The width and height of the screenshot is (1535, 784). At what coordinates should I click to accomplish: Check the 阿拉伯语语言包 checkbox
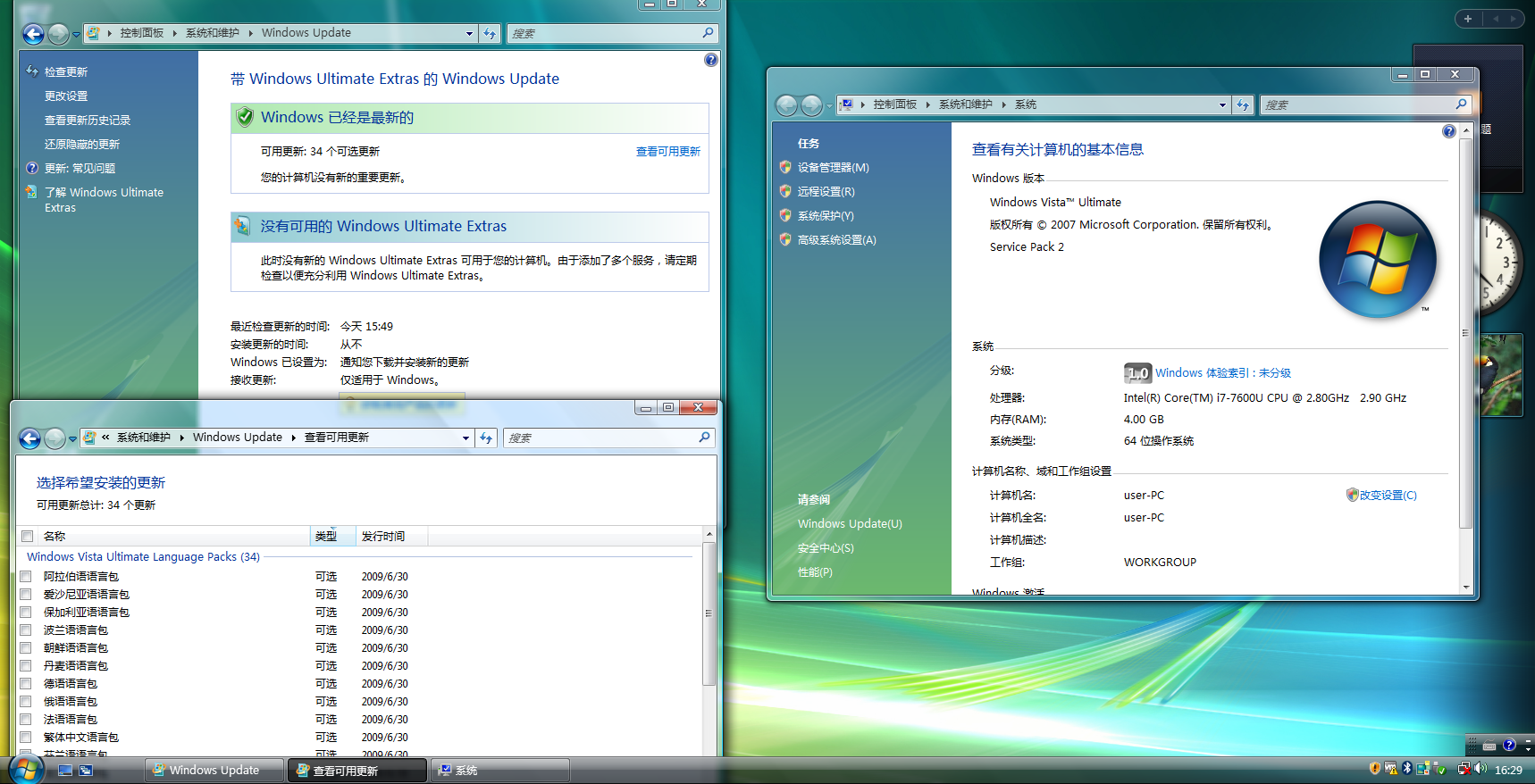pyautogui.click(x=26, y=577)
